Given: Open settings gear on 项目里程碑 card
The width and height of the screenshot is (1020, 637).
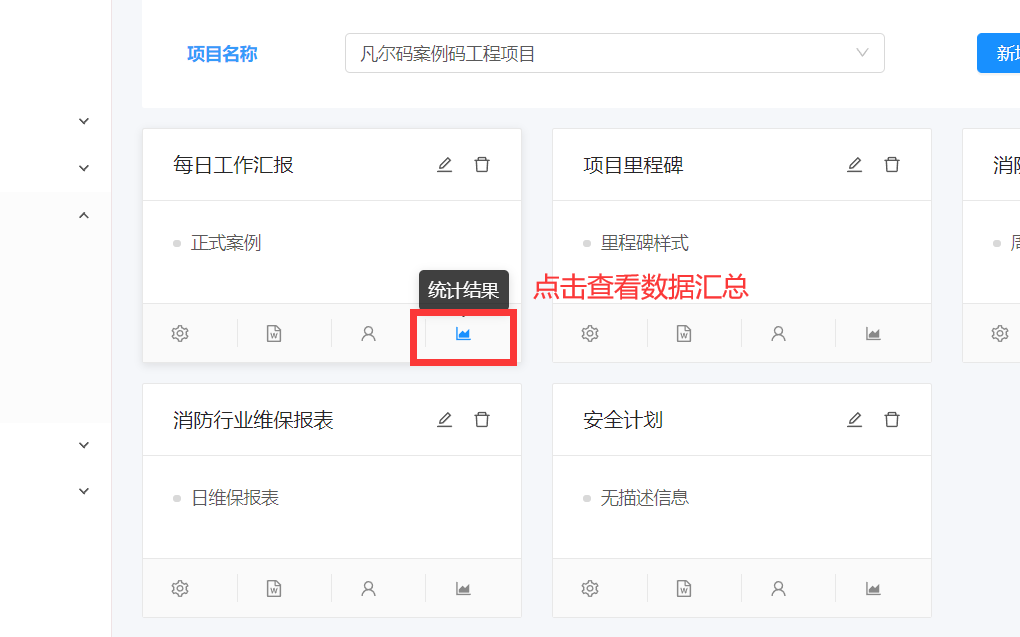Looking at the screenshot, I should pos(590,334).
